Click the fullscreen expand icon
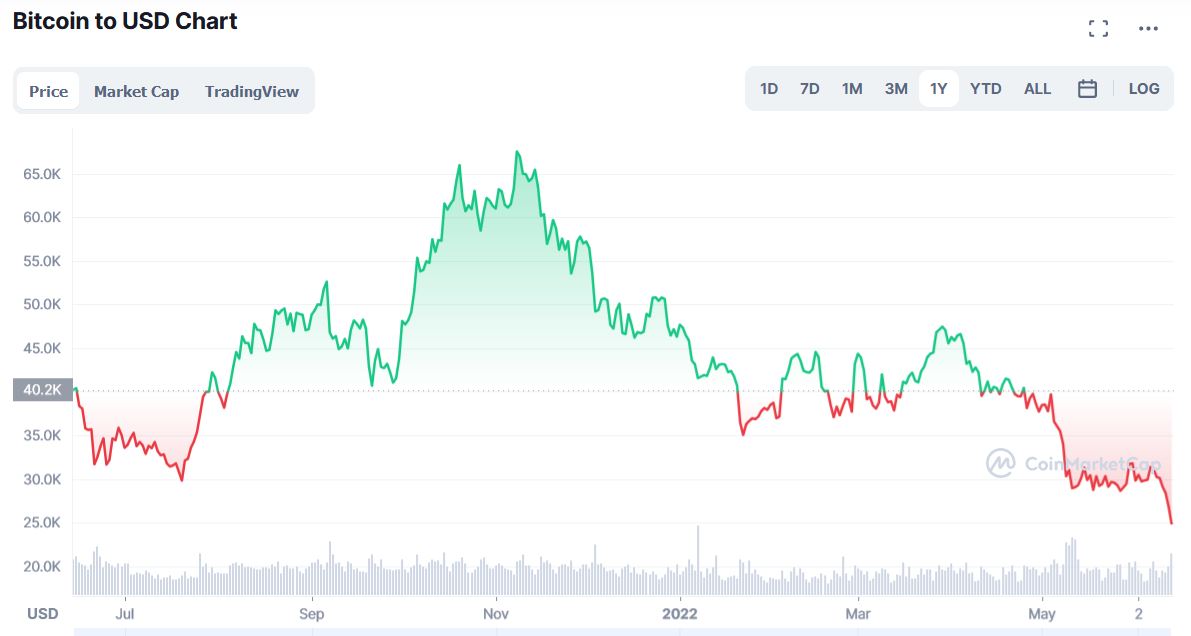 coord(1098,29)
